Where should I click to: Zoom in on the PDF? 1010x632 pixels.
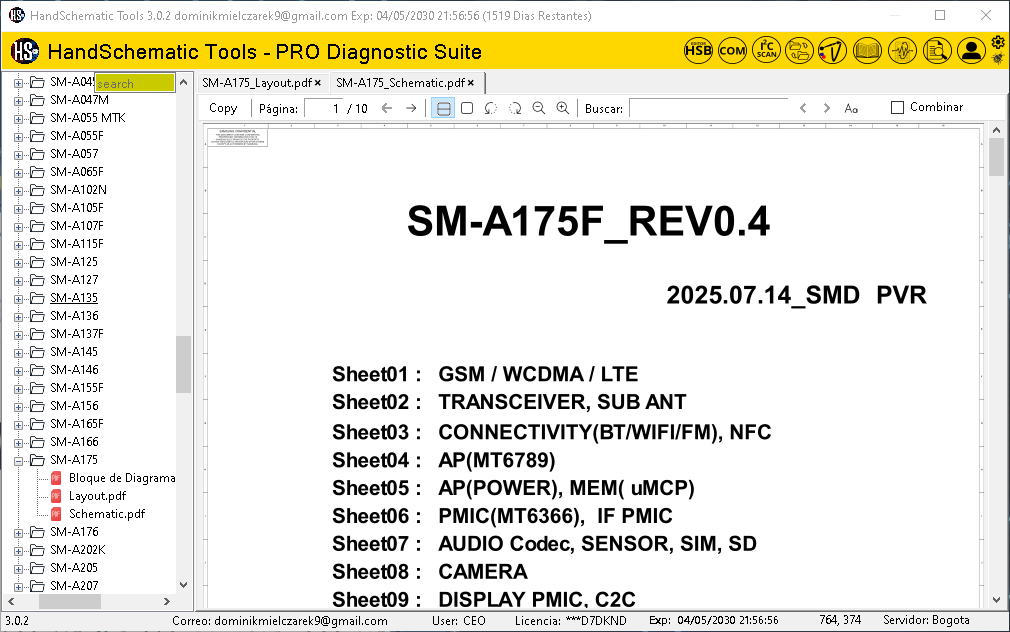(562, 108)
